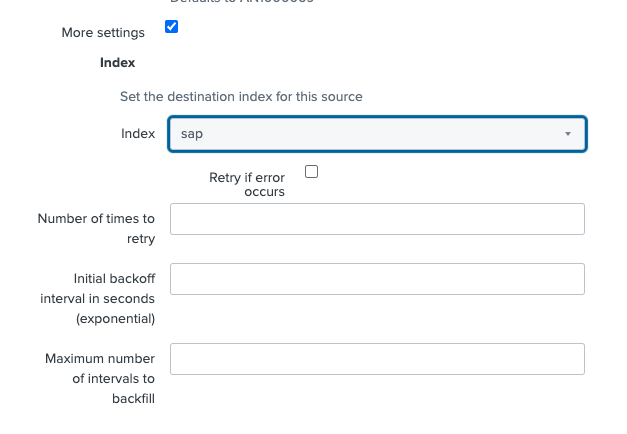This screenshot has height=434, width=627.
Task: Enable the Retry if error occurs checkbox
Action: [311, 172]
